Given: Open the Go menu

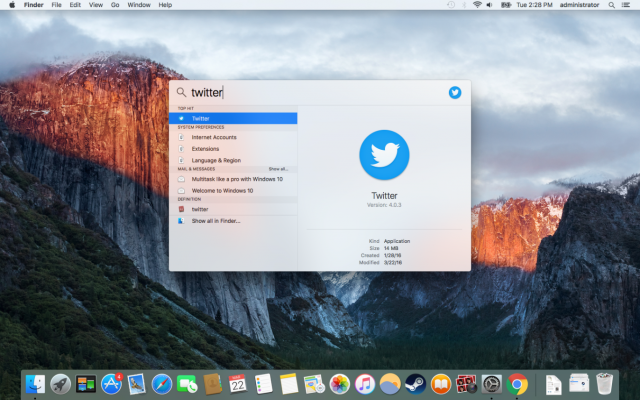Looking at the screenshot, I should (x=115, y=5).
